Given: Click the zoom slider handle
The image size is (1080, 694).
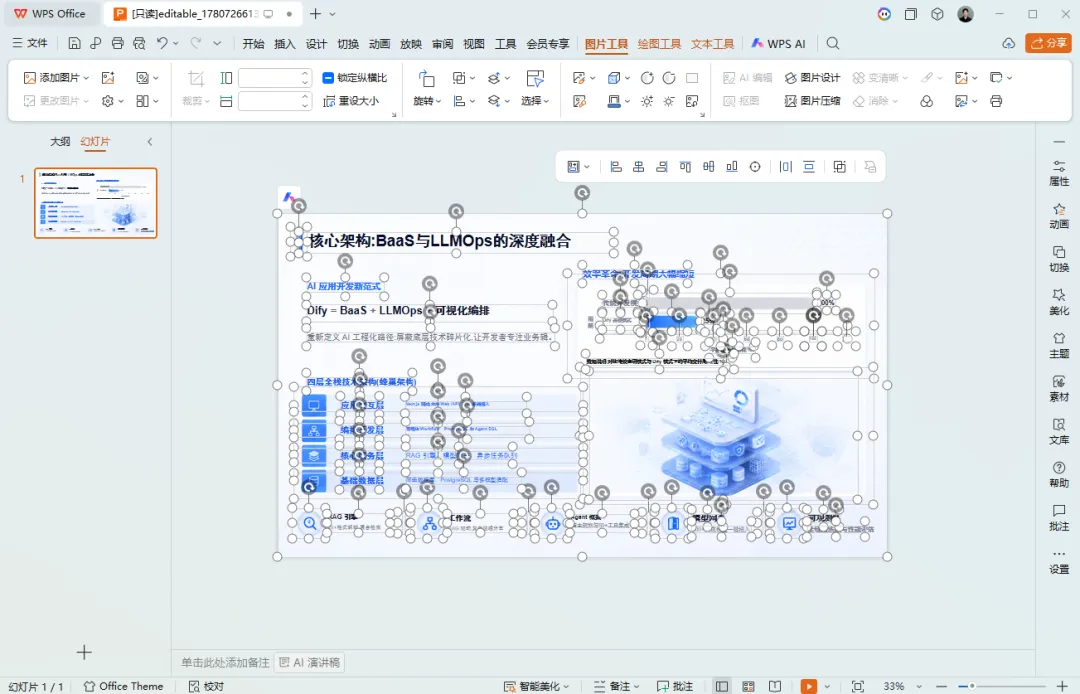Looking at the screenshot, I should 972,686.
